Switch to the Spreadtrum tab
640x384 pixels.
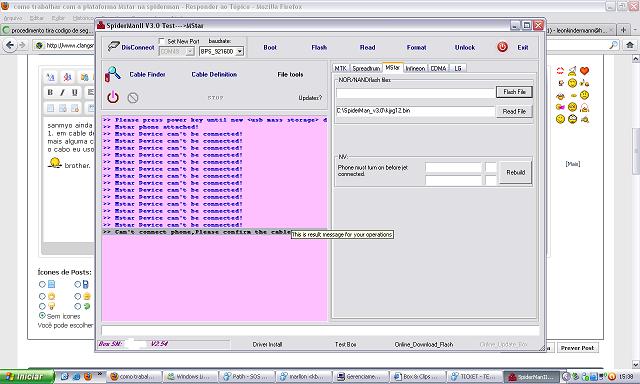click(x=366, y=68)
